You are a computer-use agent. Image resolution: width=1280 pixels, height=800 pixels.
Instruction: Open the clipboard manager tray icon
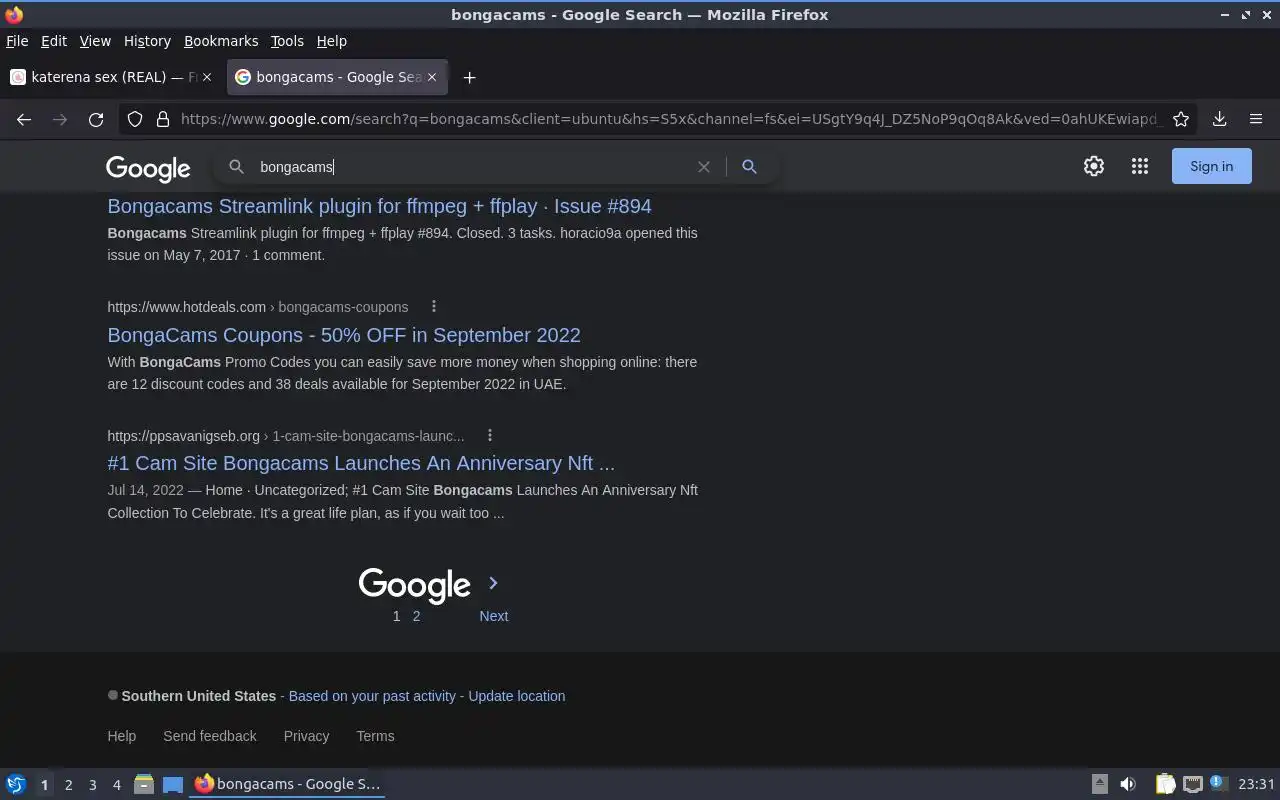pos(1165,784)
